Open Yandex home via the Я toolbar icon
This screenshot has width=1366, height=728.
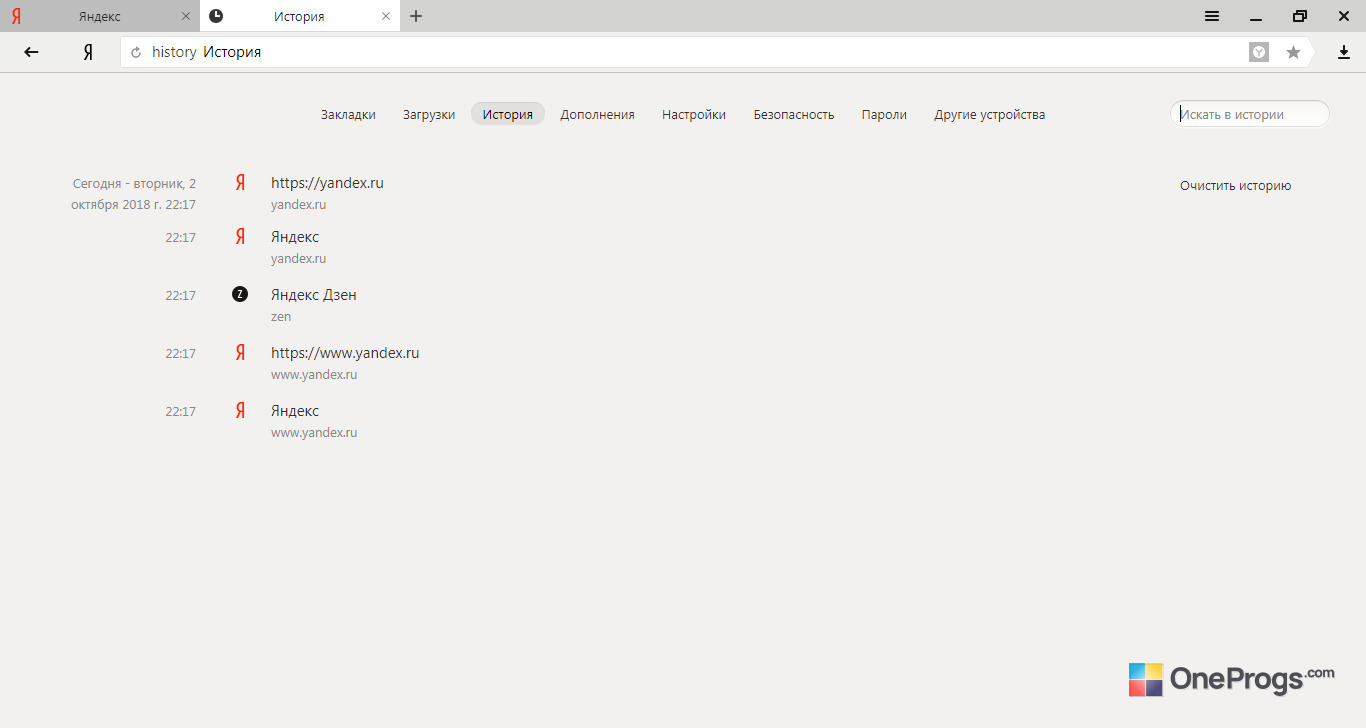[88, 52]
